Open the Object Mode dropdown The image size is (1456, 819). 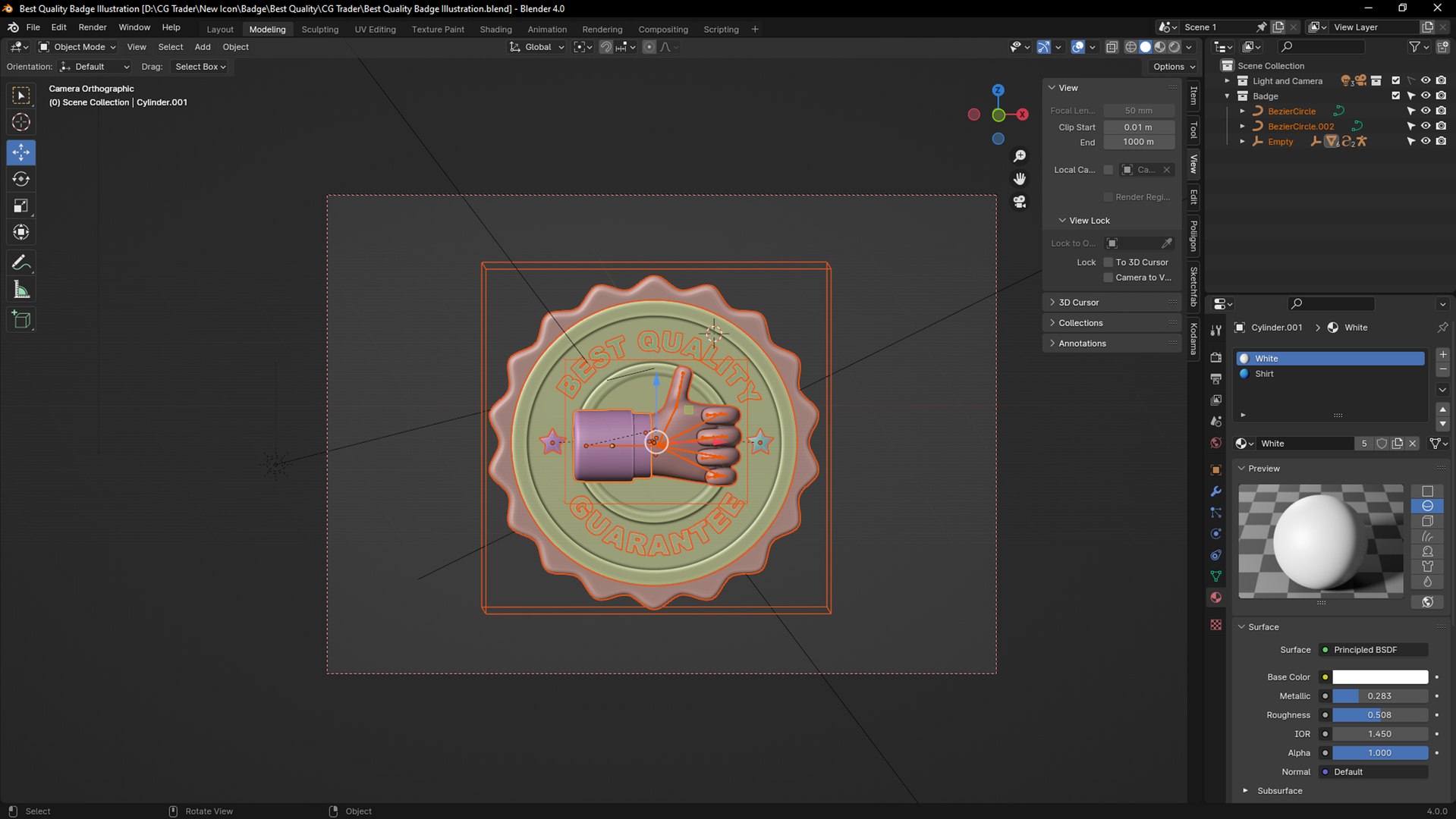point(77,47)
